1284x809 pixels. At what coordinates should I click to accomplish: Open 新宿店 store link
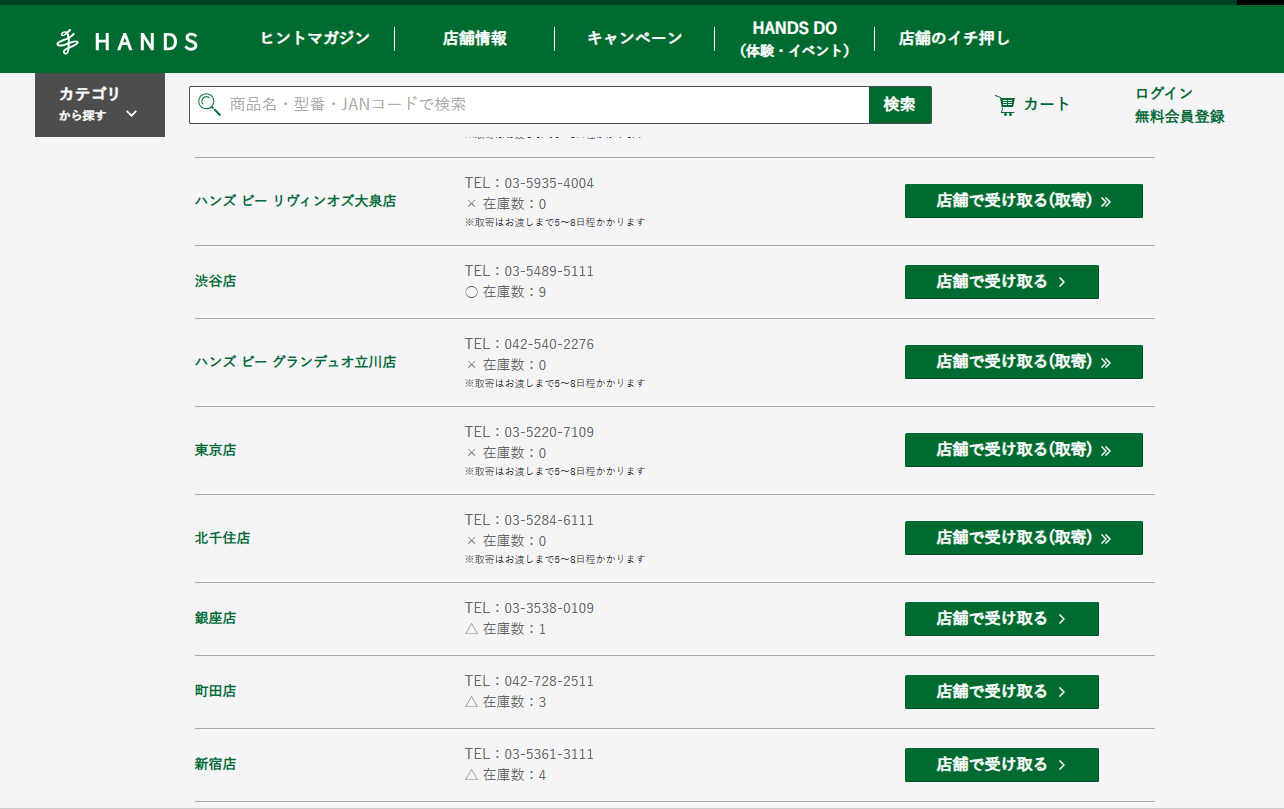(x=216, y=765)
